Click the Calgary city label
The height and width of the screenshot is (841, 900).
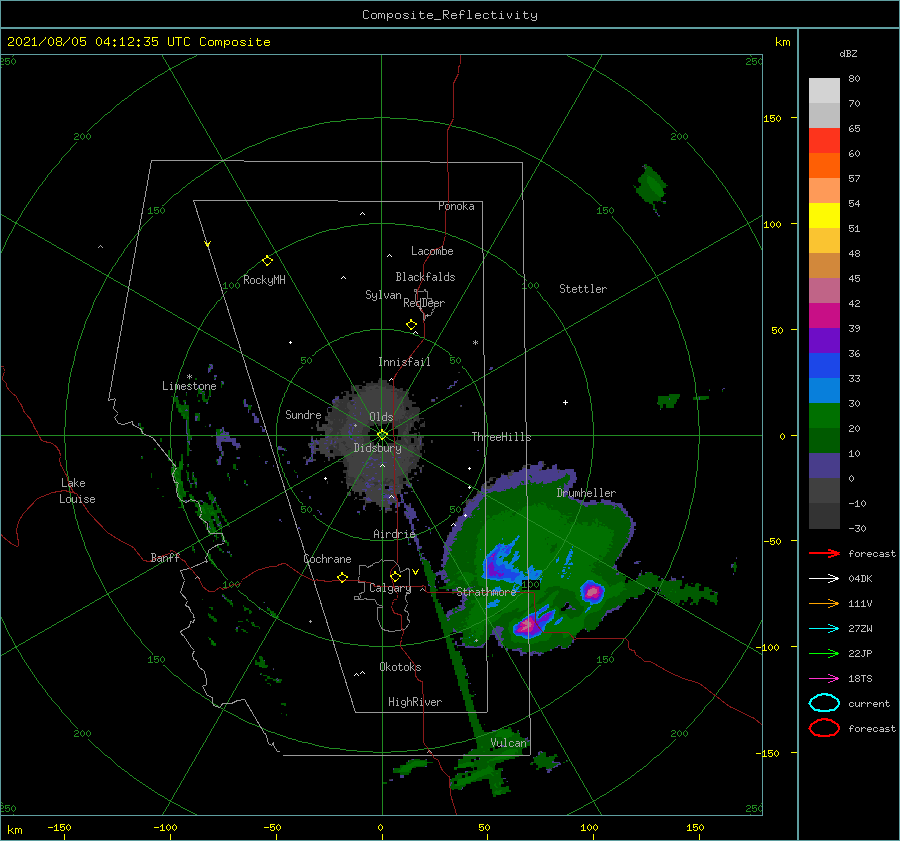(390, 588)
